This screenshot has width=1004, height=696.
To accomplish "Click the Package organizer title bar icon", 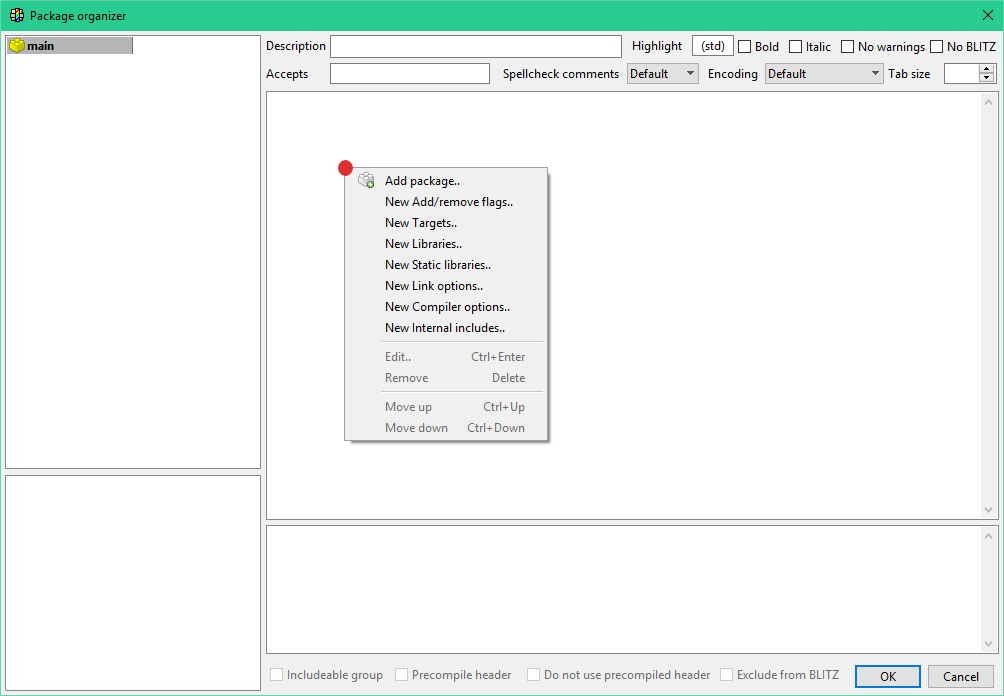I will click(x=16, y=16).
